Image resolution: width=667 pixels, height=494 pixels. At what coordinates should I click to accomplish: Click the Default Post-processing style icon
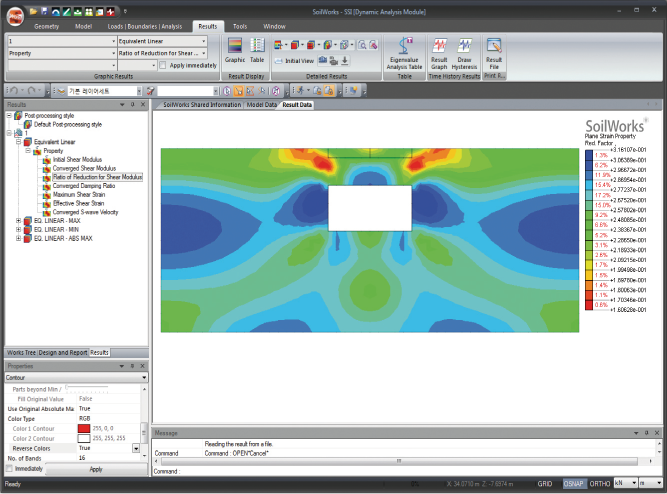pos(28,125)
